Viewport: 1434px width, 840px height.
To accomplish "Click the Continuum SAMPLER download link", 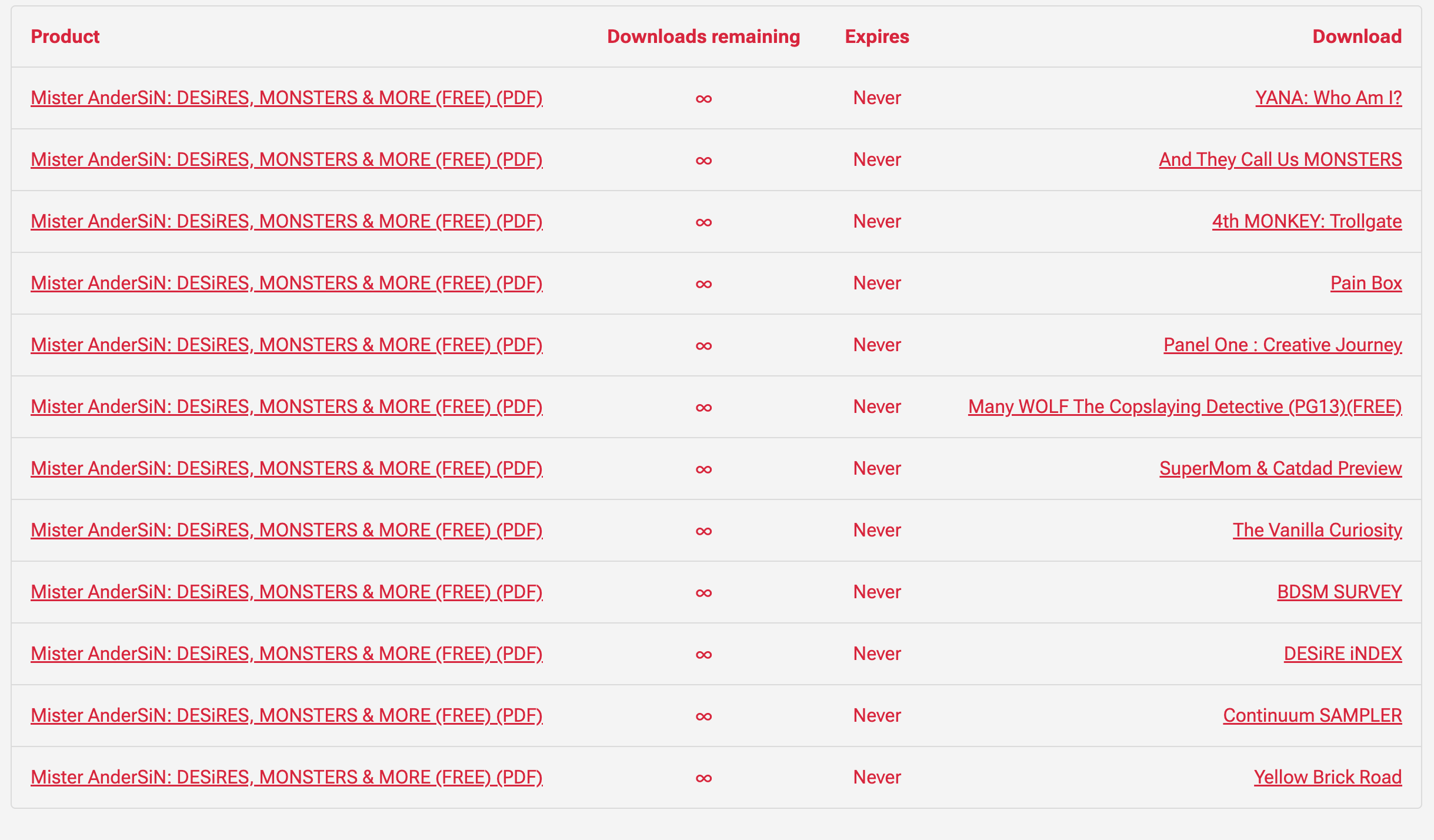I will coord(1312,715).
